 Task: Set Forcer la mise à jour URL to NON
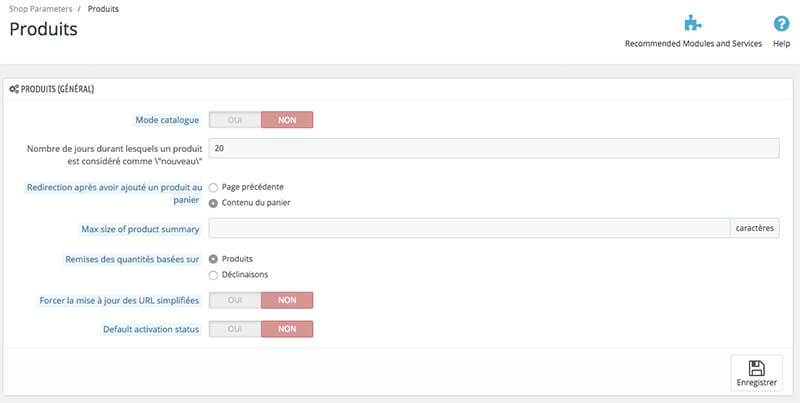coord(287,299)
